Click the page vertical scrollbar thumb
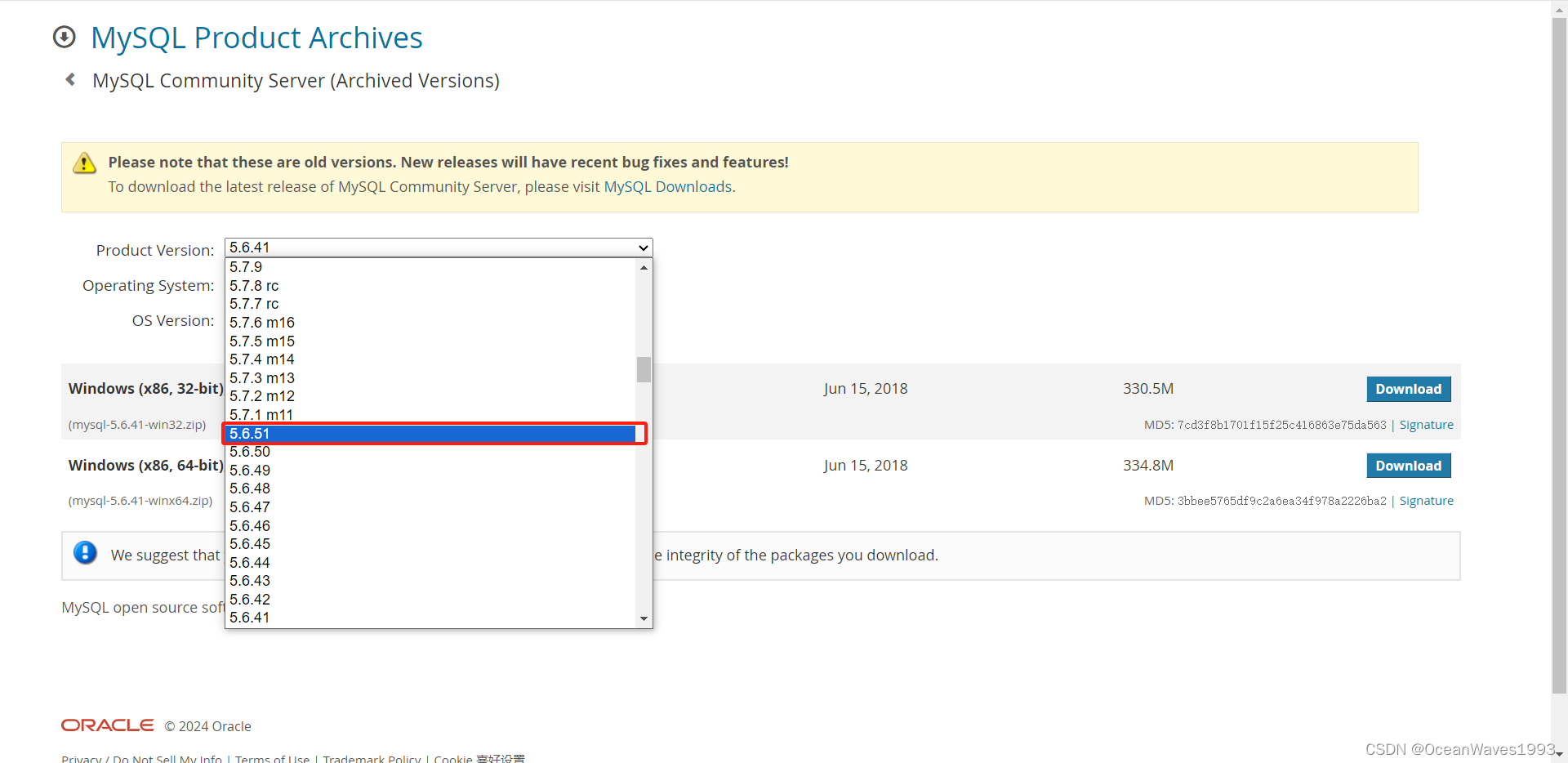 coord(1559,355)
